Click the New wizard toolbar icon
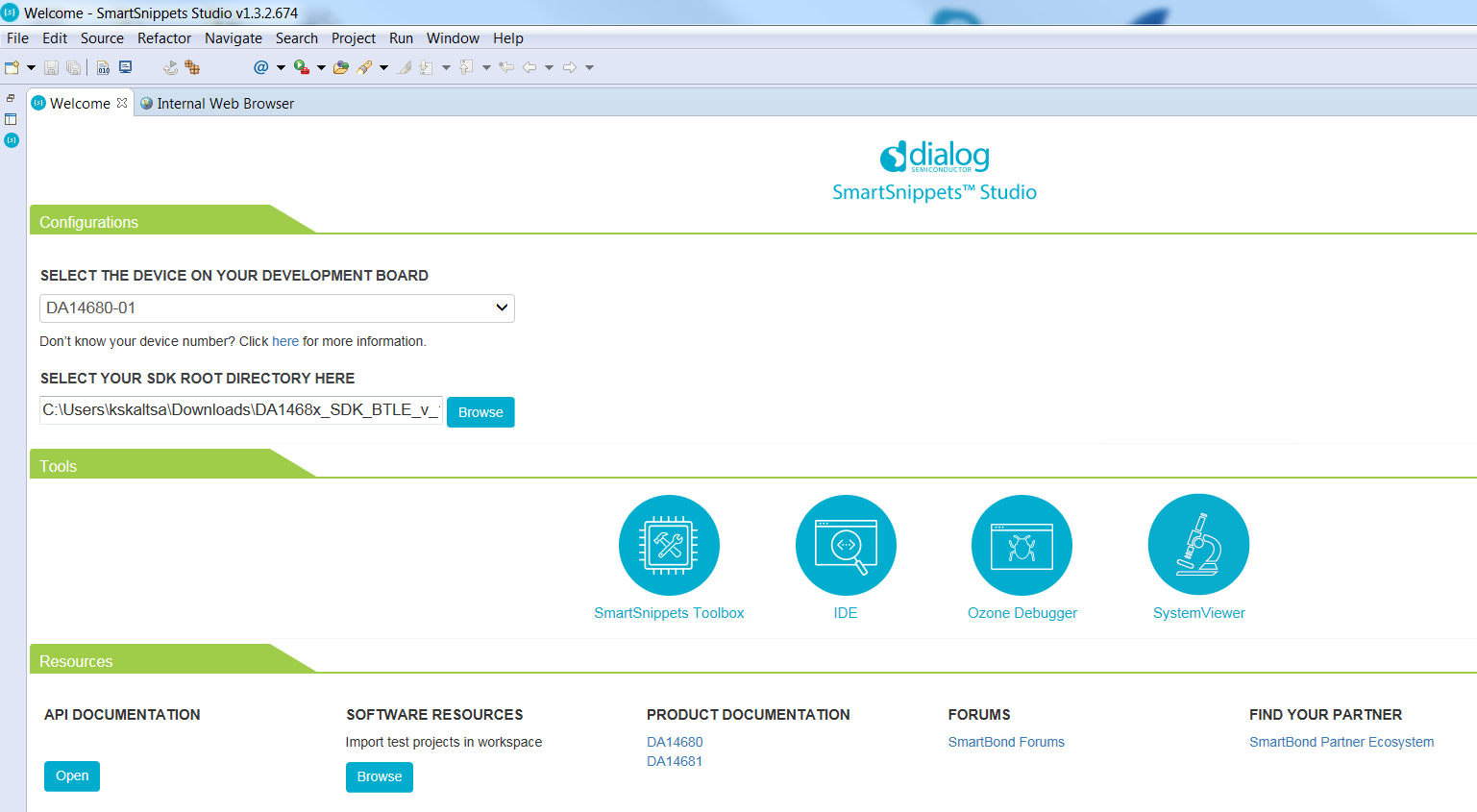The image size is (1477, 812). click(12, 67)
